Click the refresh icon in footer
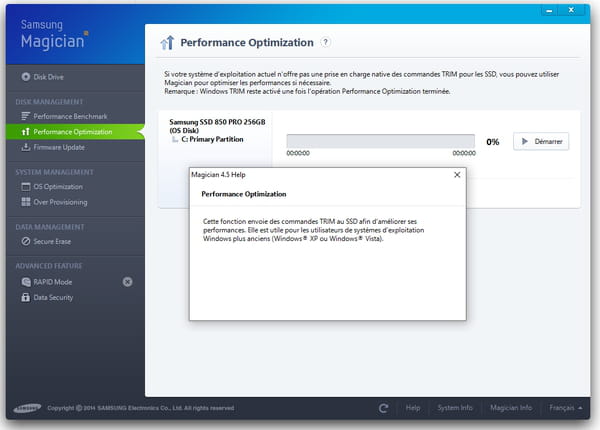The height and width of the screenshot is (430, 600). click(383, 408)
